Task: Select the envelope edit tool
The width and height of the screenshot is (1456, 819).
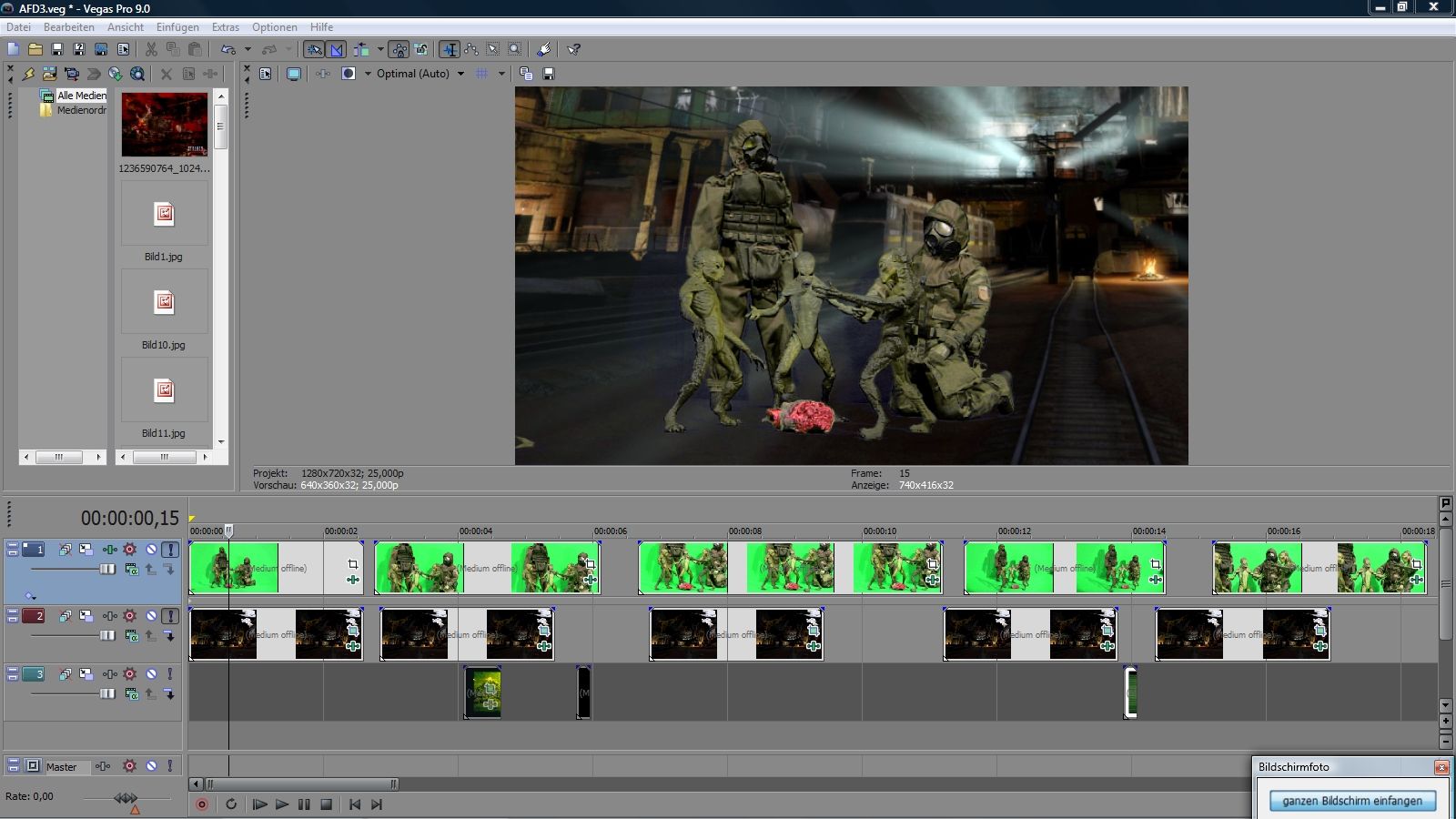Action: tap(471, 49)
